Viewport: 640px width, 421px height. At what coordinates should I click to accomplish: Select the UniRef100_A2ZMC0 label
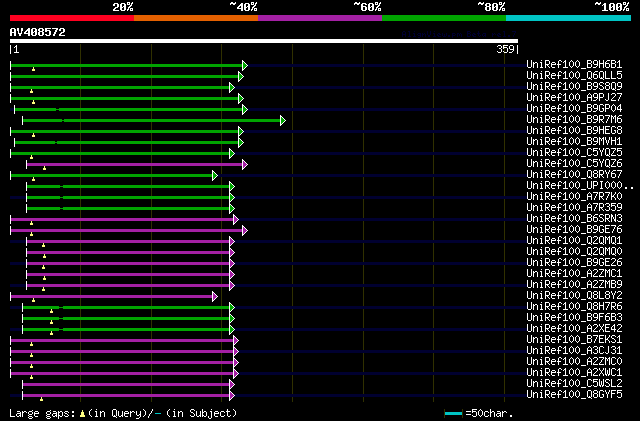574,361
